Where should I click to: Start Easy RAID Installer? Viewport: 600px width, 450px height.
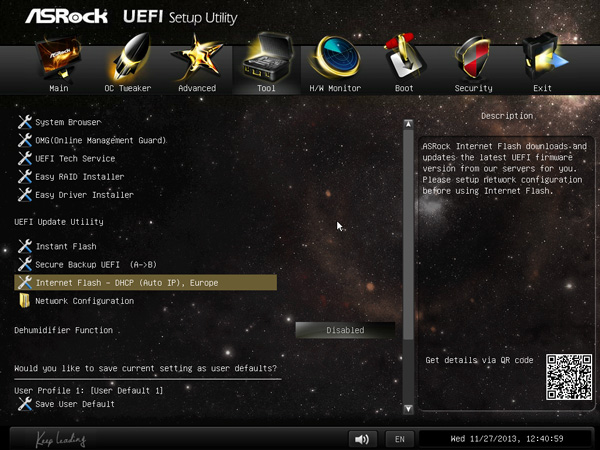tap(80, 177)
